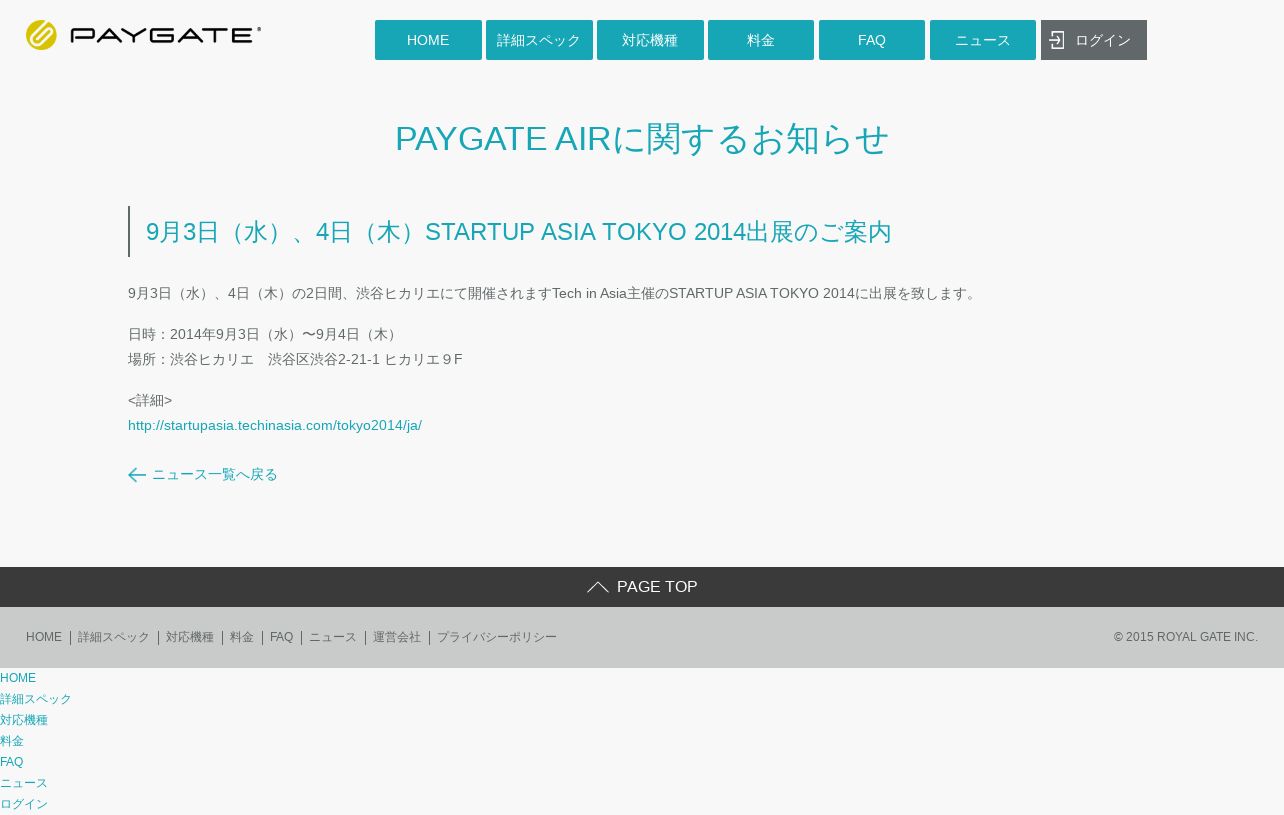Click HOME in the bottom plain list
1284x815 pixels.
click(18, 678)
